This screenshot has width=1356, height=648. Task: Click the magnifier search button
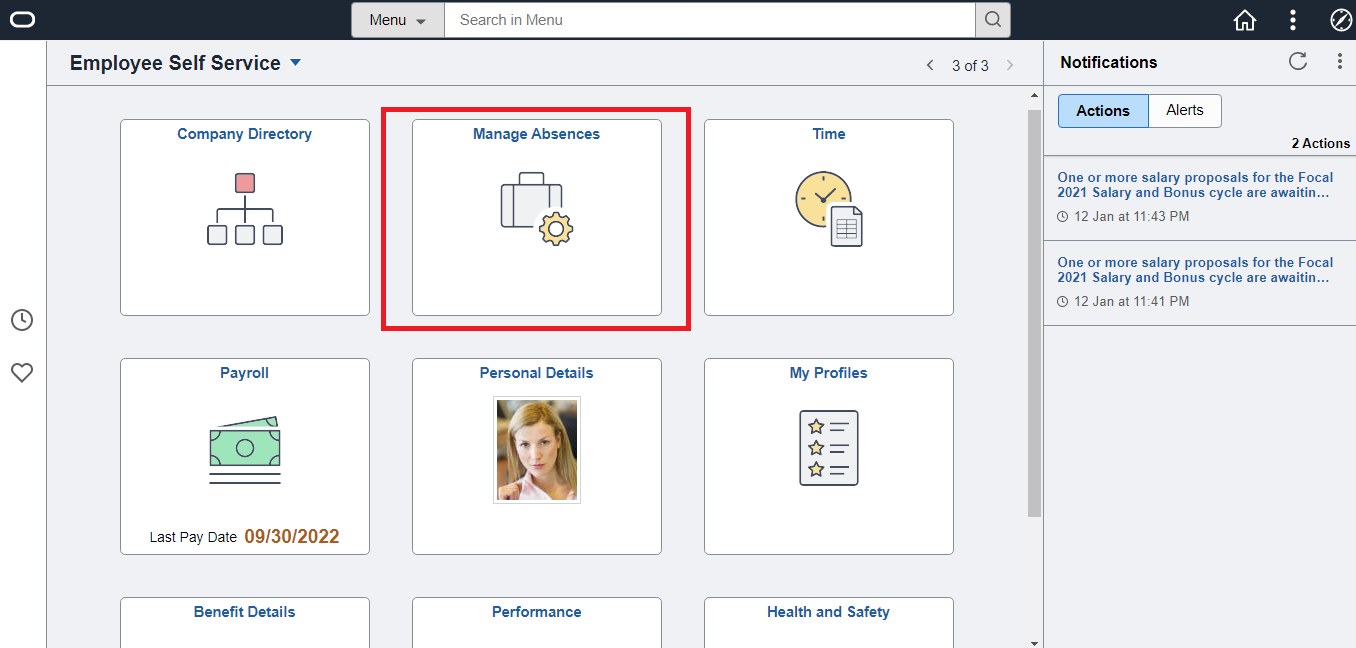pyautogui.click(x=992, y=20)
